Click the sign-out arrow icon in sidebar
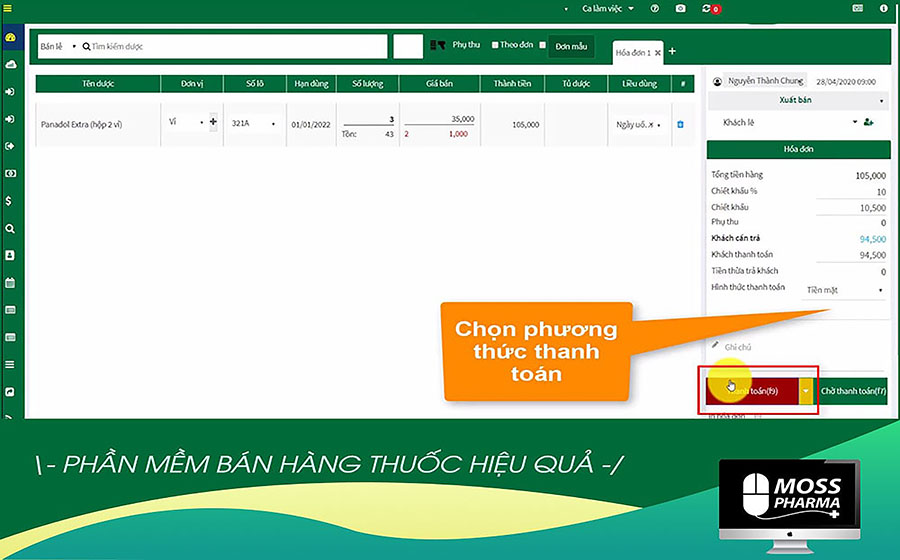Image resolution: width=900 pixels, height=560 pixels. click(10, 146)
